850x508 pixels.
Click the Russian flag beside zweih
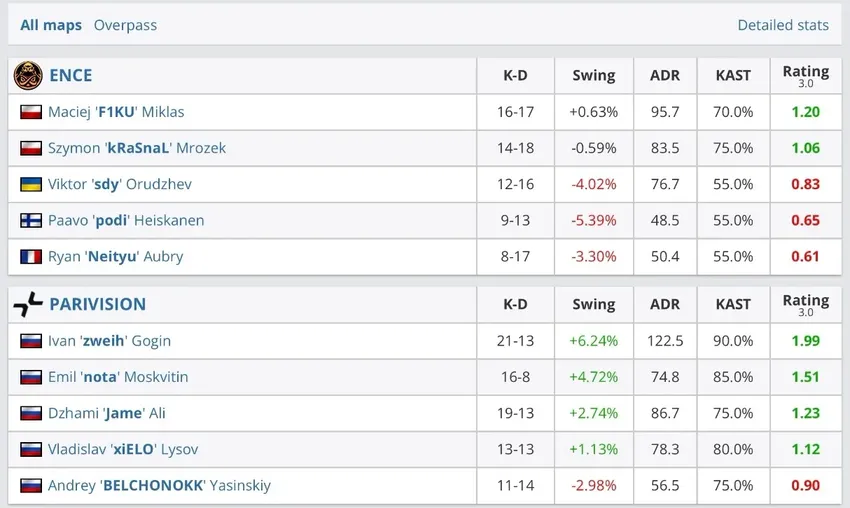[x=31, y=341]
